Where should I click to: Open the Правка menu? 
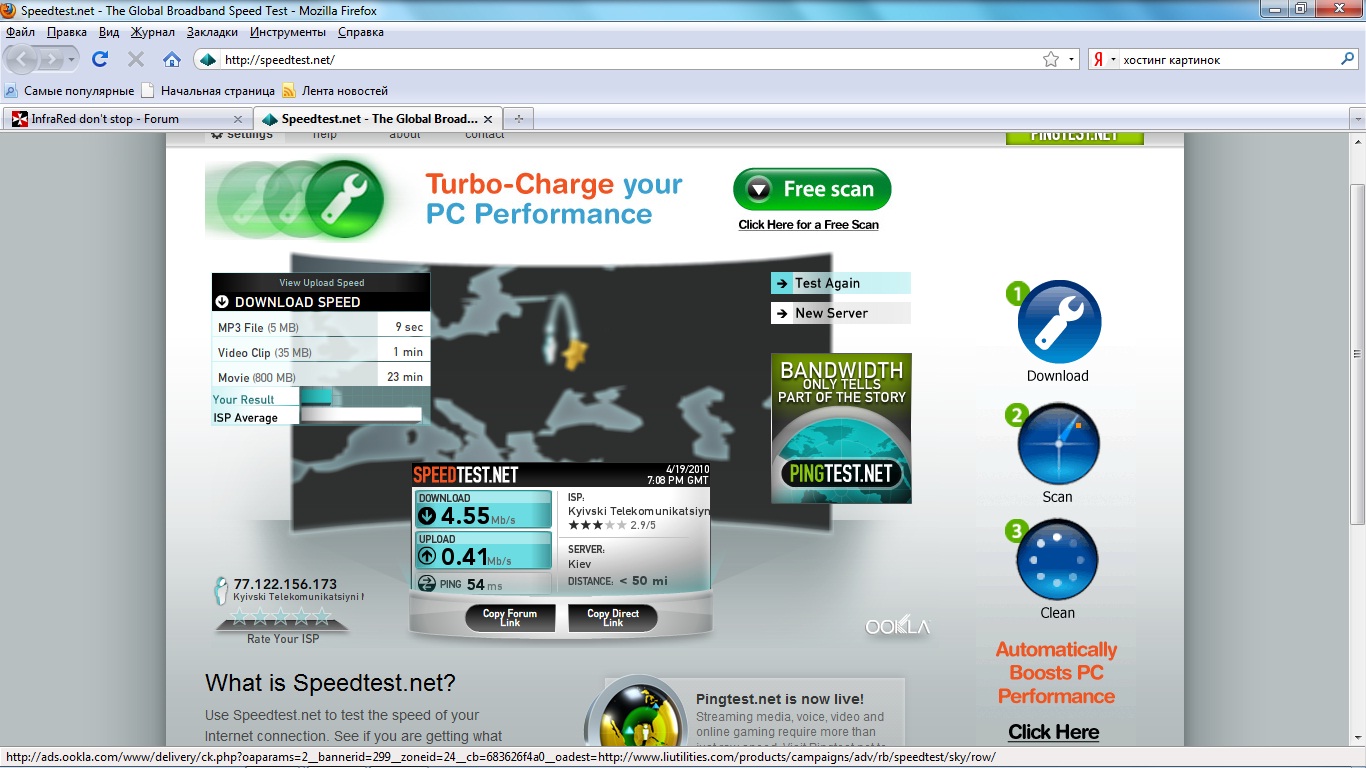(x=67, y=32)
